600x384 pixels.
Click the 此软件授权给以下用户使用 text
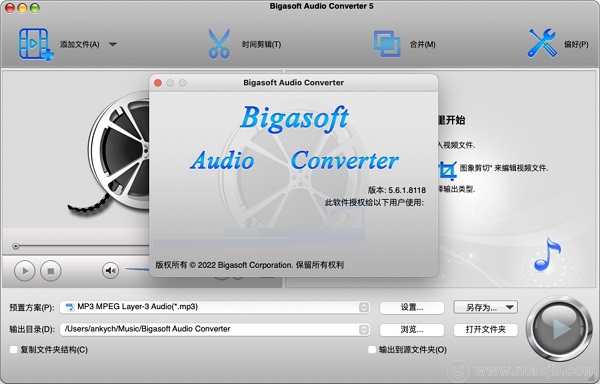pos(374,203)
